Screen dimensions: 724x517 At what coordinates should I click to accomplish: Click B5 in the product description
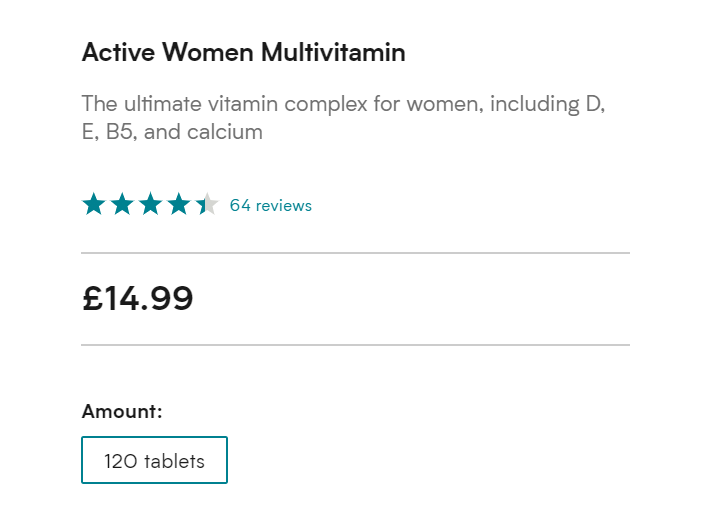[x=119, y=132]
